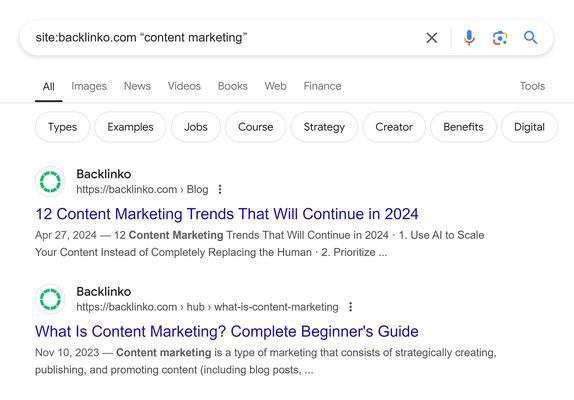
Task: Open Google Lens image search icon
Action: (x=500, y=38)
